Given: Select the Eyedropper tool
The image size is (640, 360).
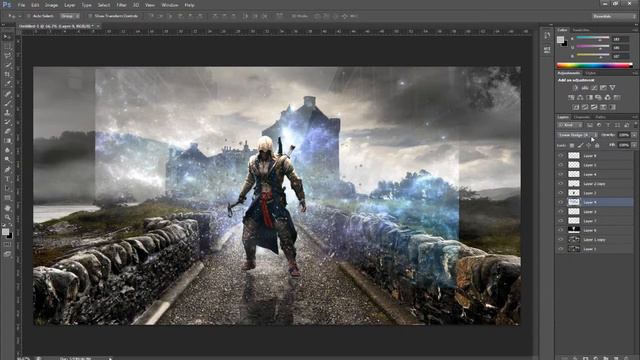Looking at the screenshot, I should pos(7,84).
